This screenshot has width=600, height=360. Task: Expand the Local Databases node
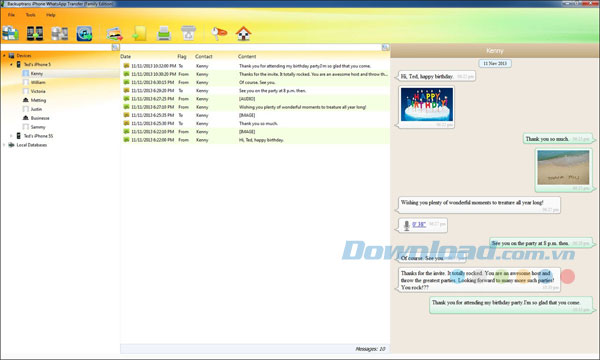click(4, 145)
